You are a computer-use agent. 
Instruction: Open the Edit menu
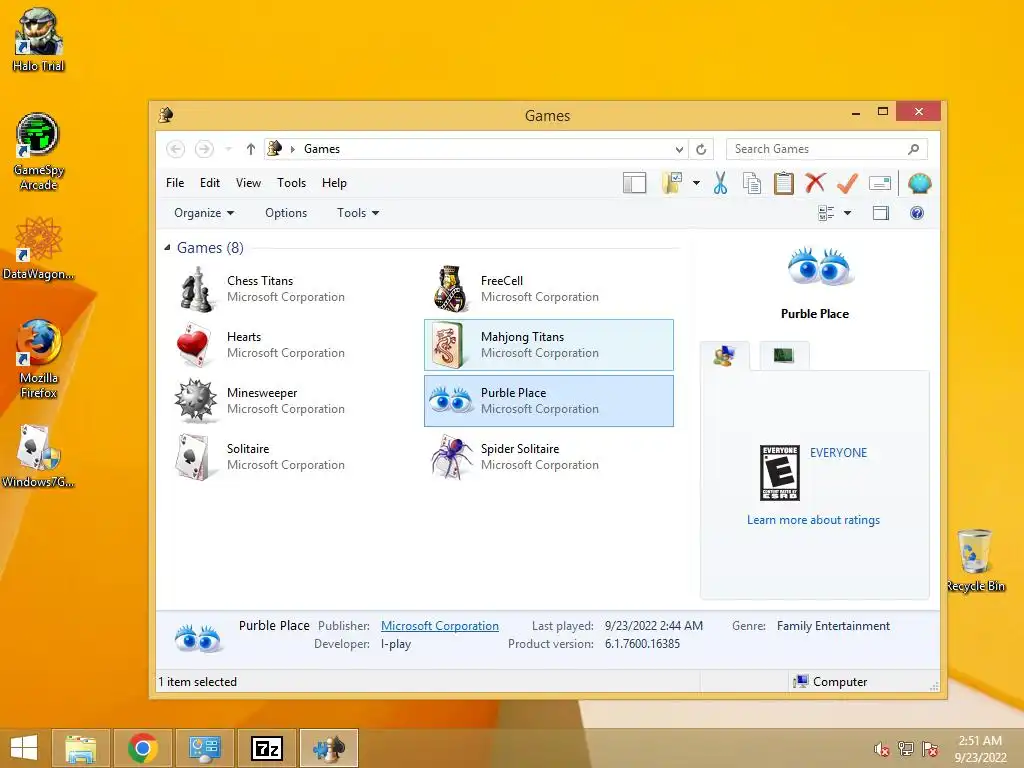[210, 183]
